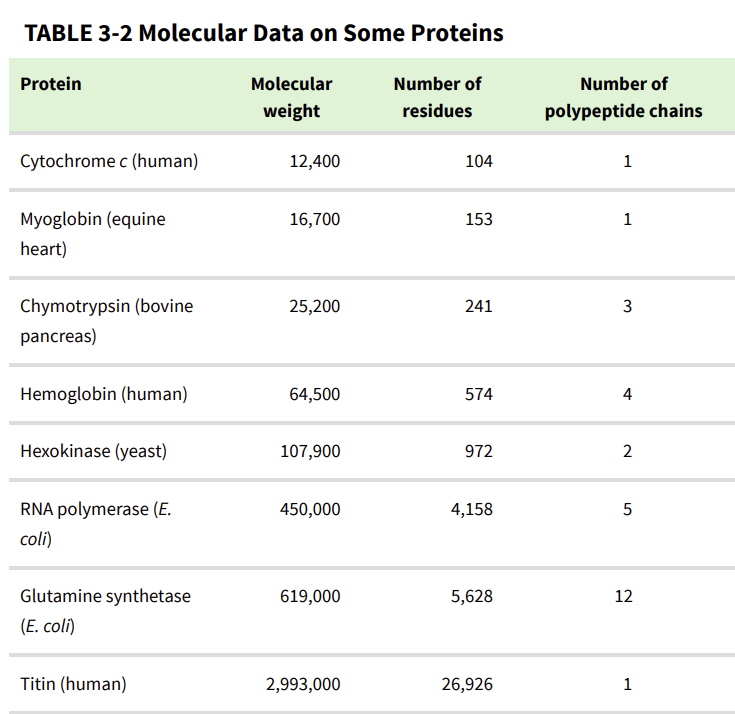This screenshot has height=714, width=735.
Task: Select the Number of polypeptide chains header
Action: point(623,97)
